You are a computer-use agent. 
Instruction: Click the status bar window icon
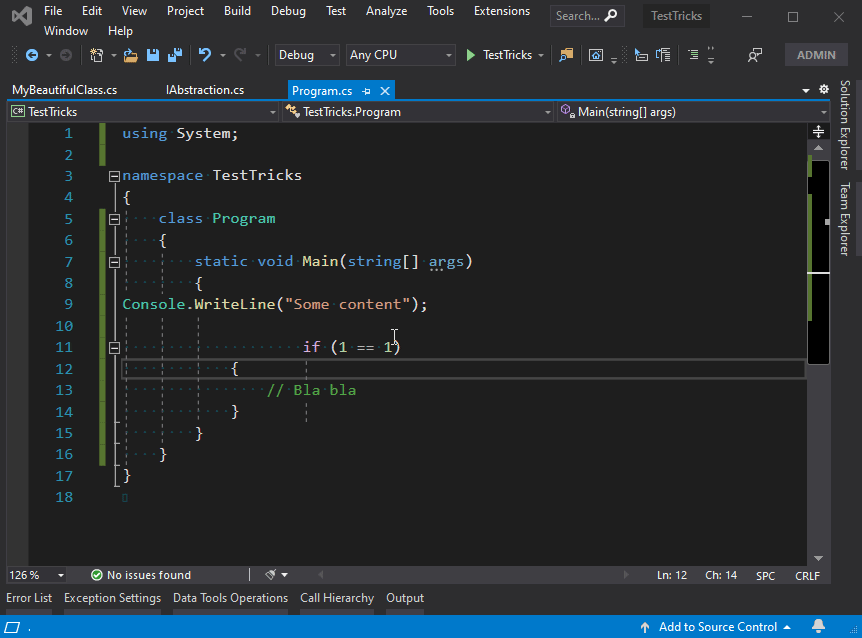click(x=12, y=627)
